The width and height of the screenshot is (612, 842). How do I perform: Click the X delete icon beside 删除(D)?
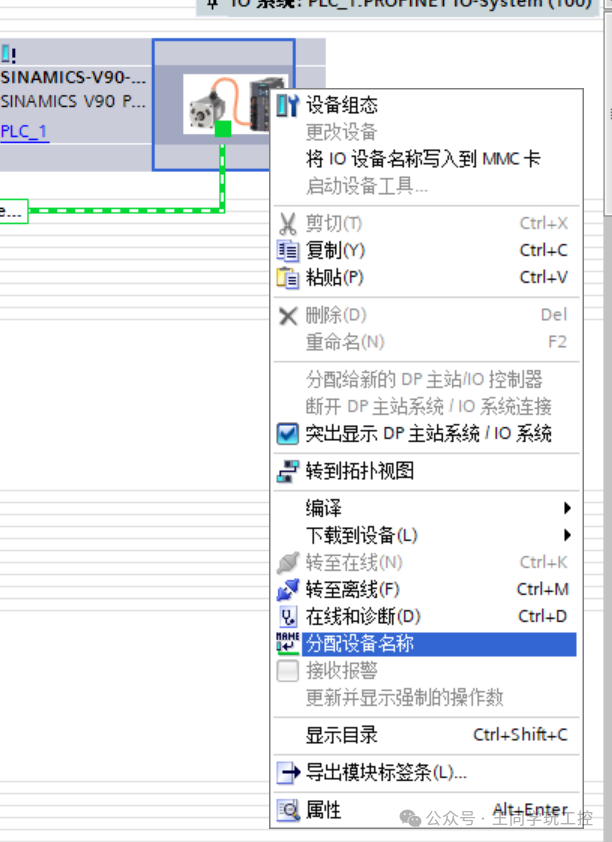[x=288, y=316]
